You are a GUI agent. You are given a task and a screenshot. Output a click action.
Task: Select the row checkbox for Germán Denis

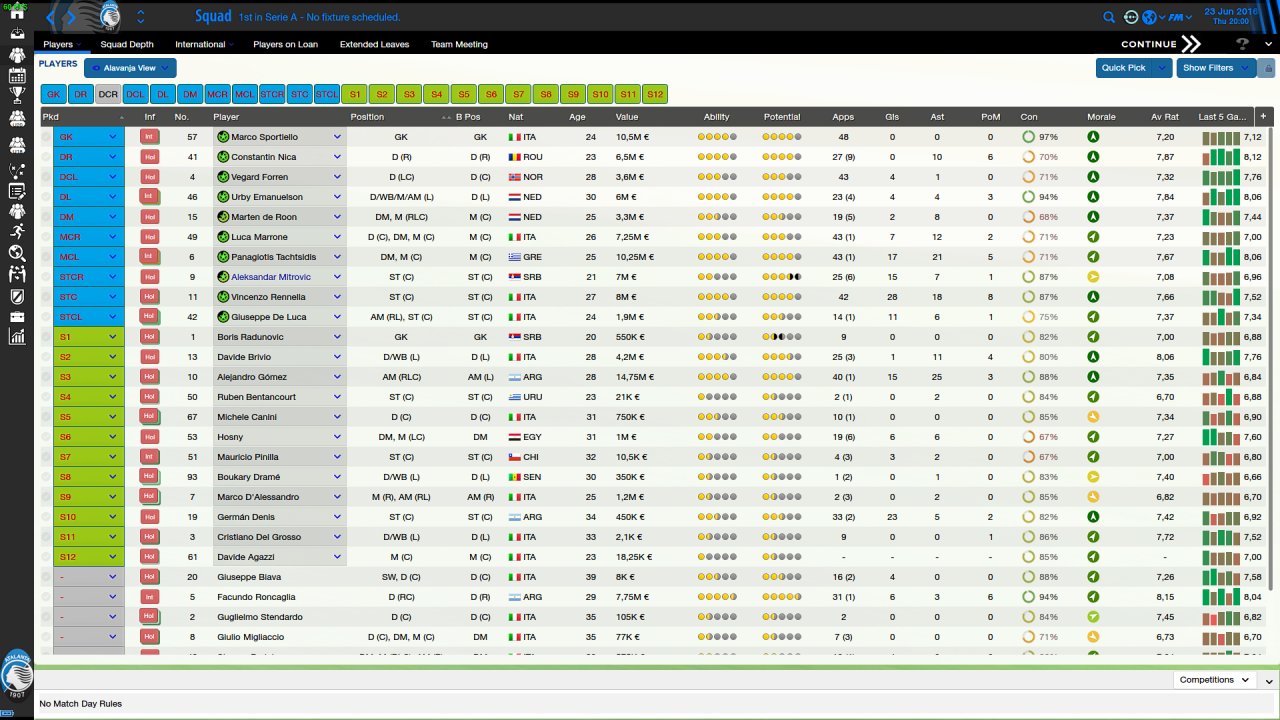point(46,517)
